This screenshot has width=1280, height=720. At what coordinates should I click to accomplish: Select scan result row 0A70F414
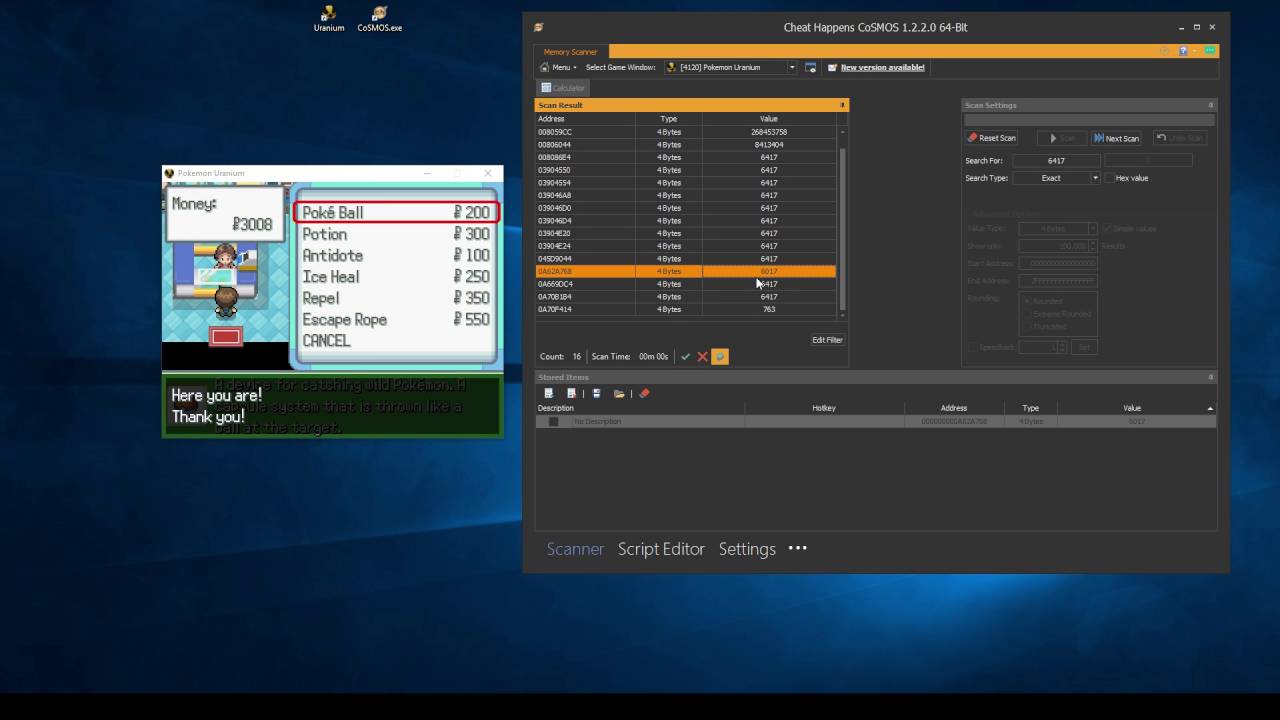coord(686,309)
